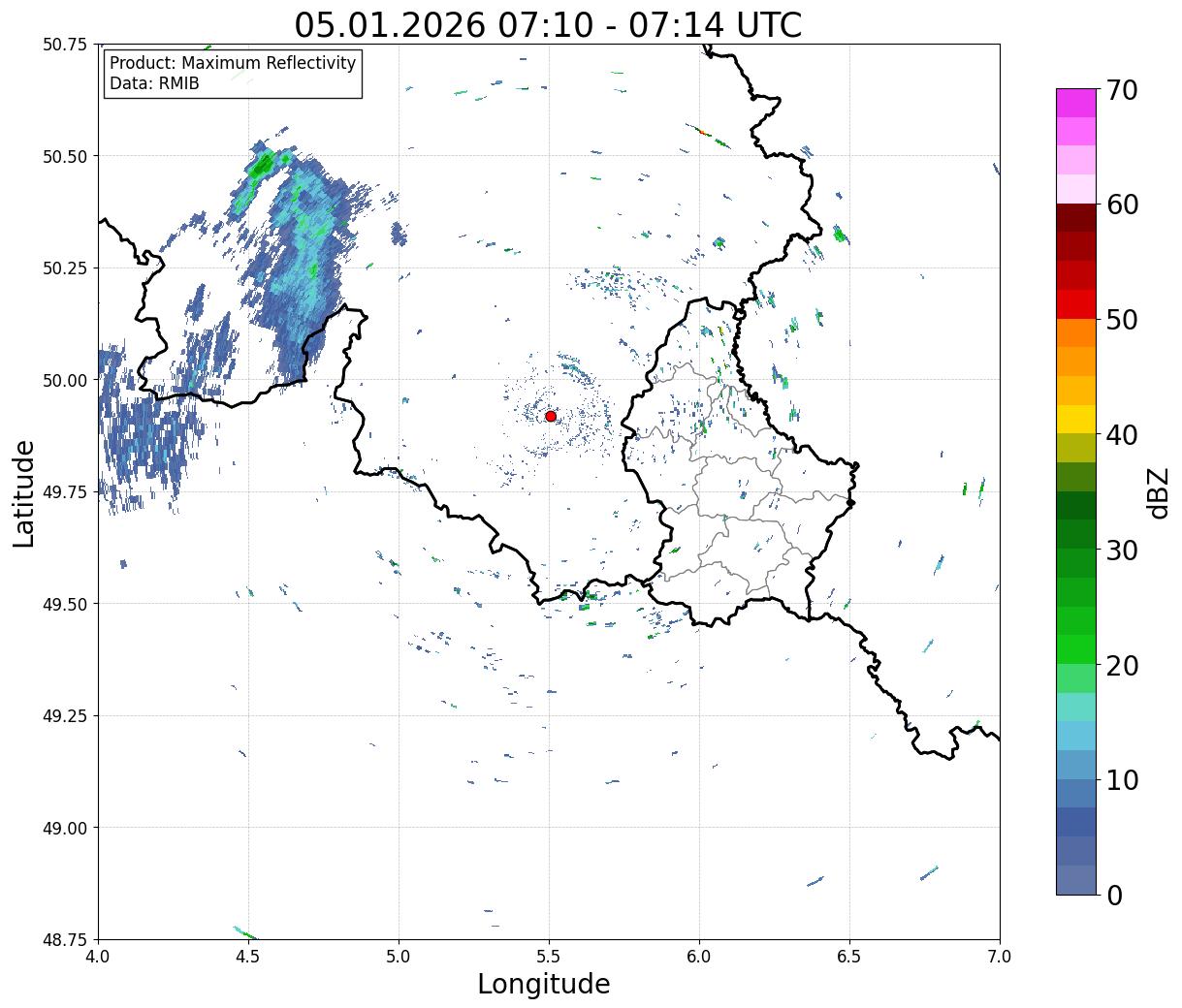Click colorbar tick value 30
Screen dimensions: 1182x1008
tap(1122, 550)
